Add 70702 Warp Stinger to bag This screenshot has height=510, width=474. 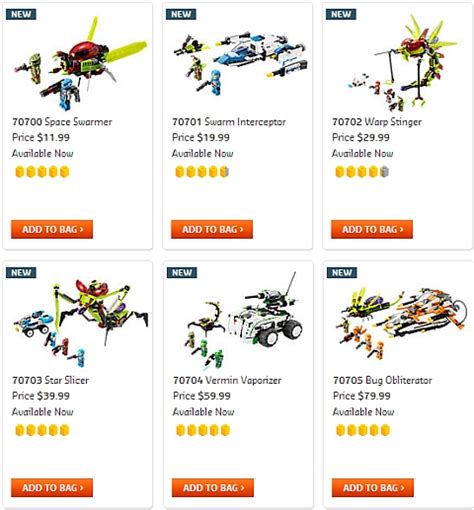coord(372,229)
